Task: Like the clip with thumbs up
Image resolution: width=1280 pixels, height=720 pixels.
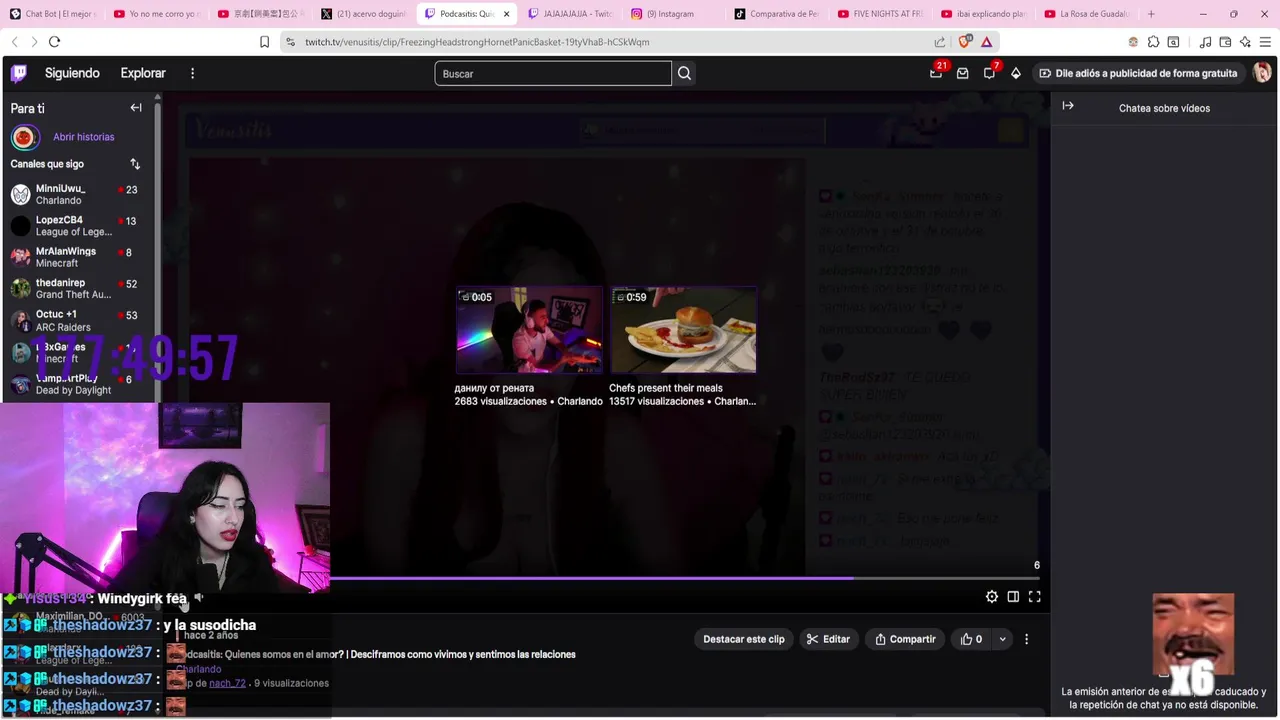Action: coord(971,639)
